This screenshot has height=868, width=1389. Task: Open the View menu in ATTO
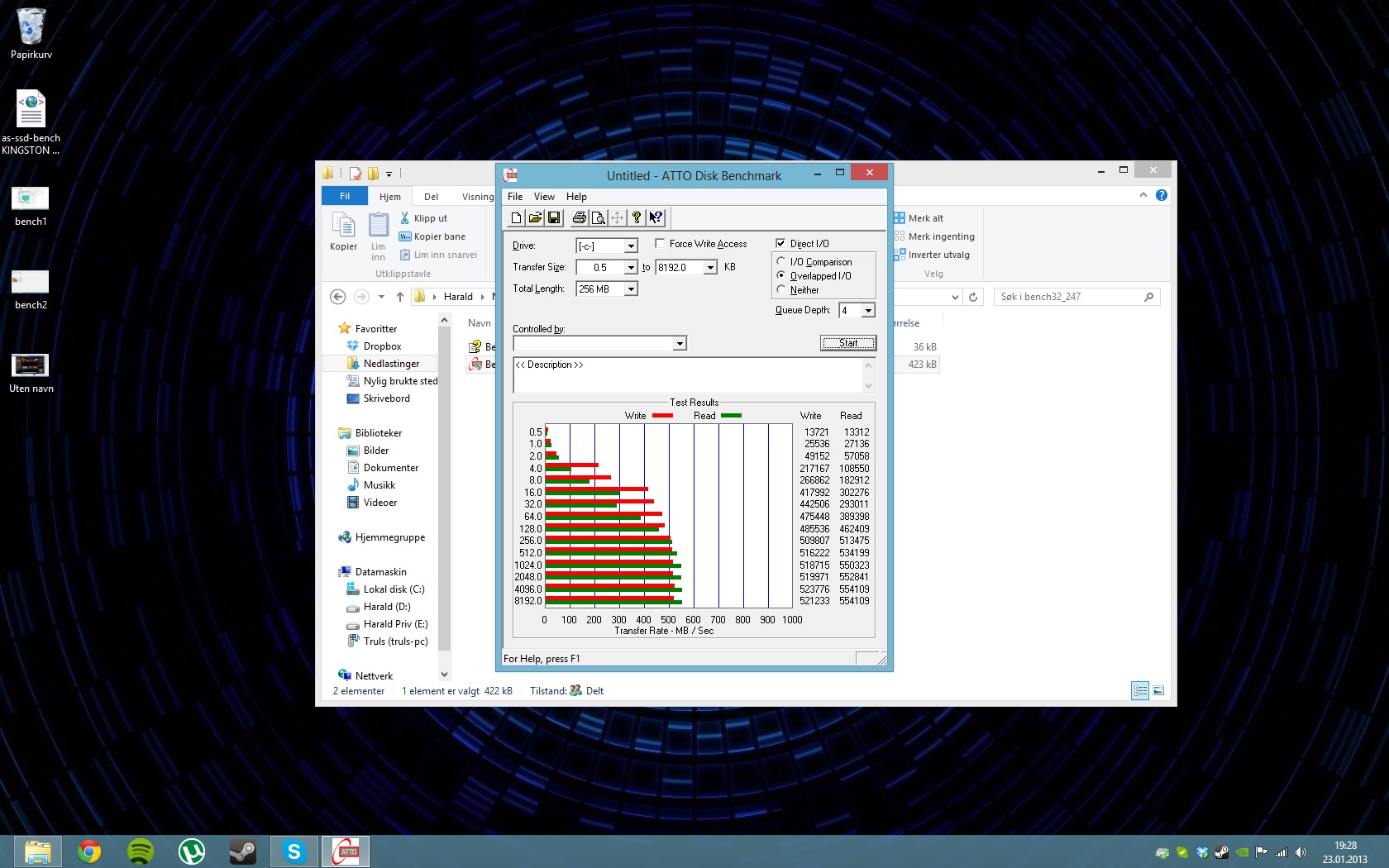pyautogui.click(x=544, y=197)
